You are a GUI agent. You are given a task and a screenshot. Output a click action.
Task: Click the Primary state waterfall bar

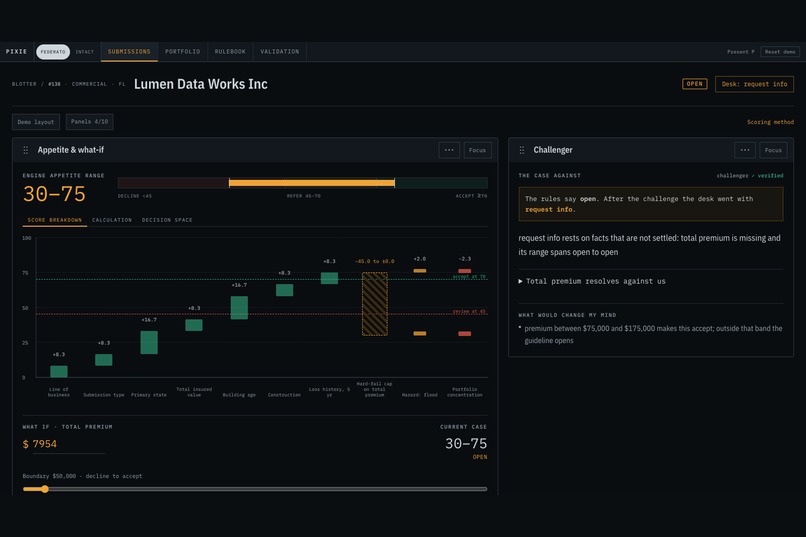(149, 342)
